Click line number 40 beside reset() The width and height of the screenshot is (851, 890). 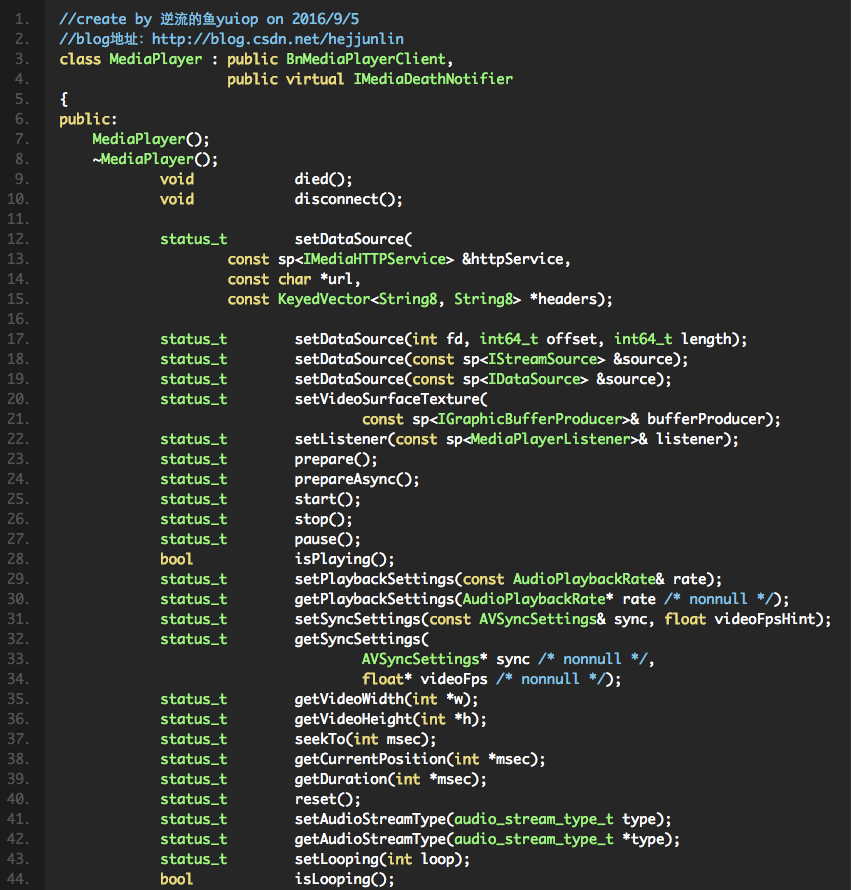[x=21, y=799]
